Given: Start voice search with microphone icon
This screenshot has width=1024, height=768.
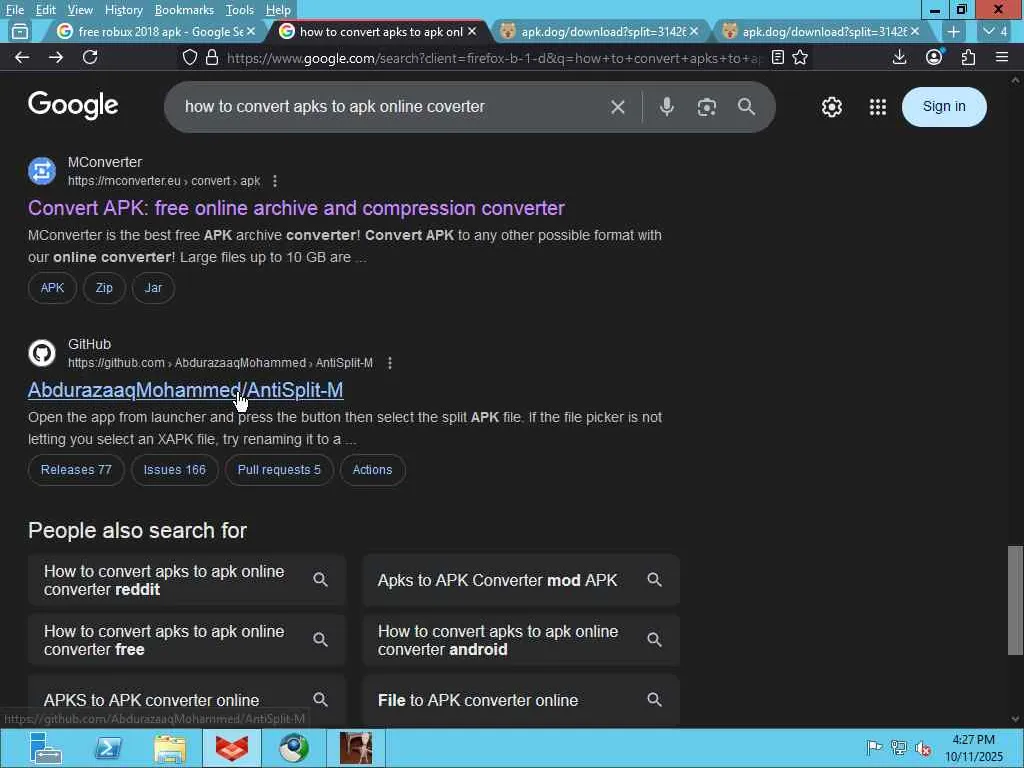Looking at the screenshot, I should coord(666,107).
